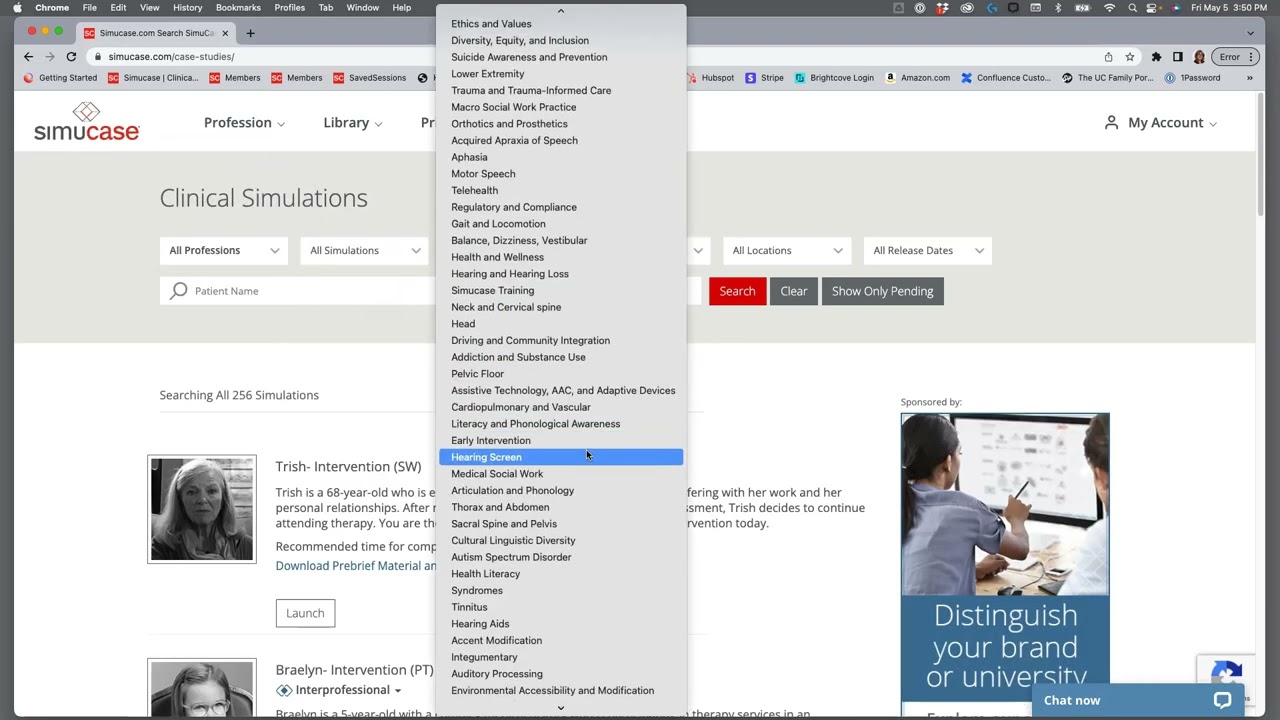1280x720 pixels.
Task: Click the red Search button
Action: 737,291
